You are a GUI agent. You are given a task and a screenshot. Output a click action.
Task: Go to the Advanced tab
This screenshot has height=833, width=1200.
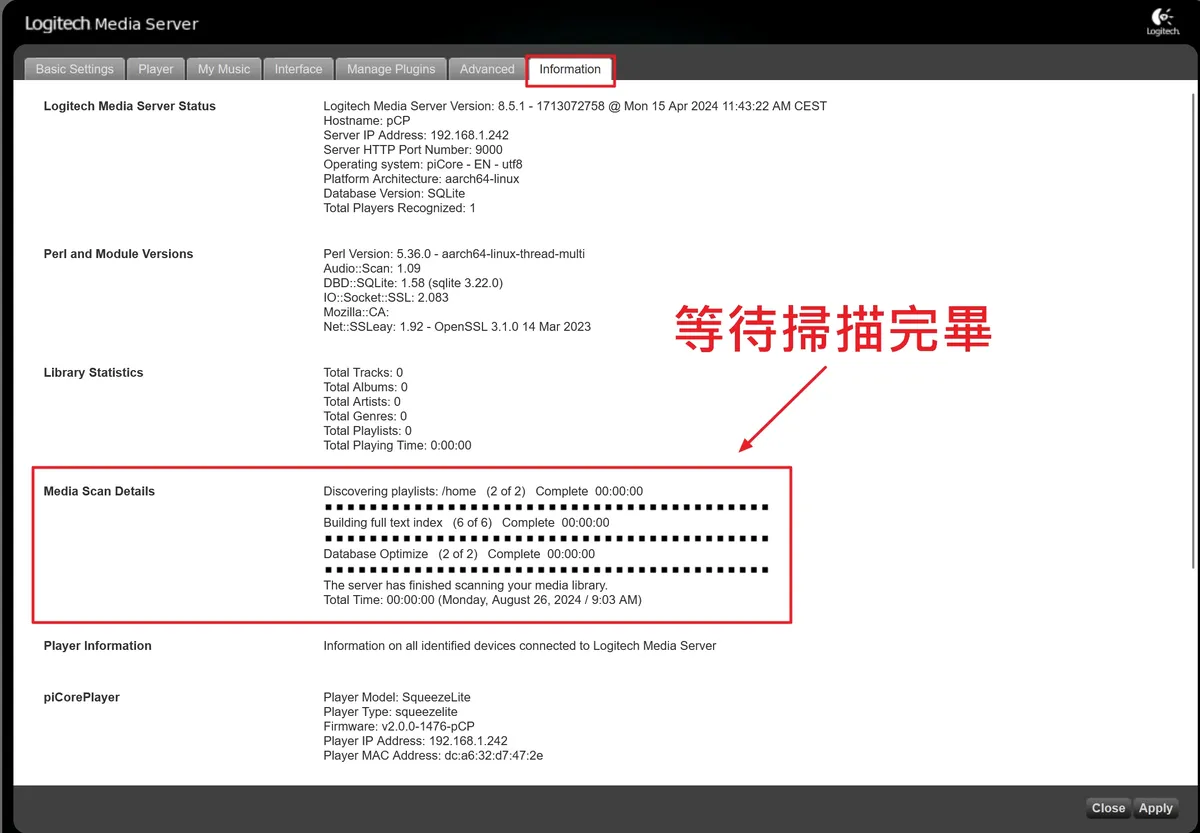point(487,69)
